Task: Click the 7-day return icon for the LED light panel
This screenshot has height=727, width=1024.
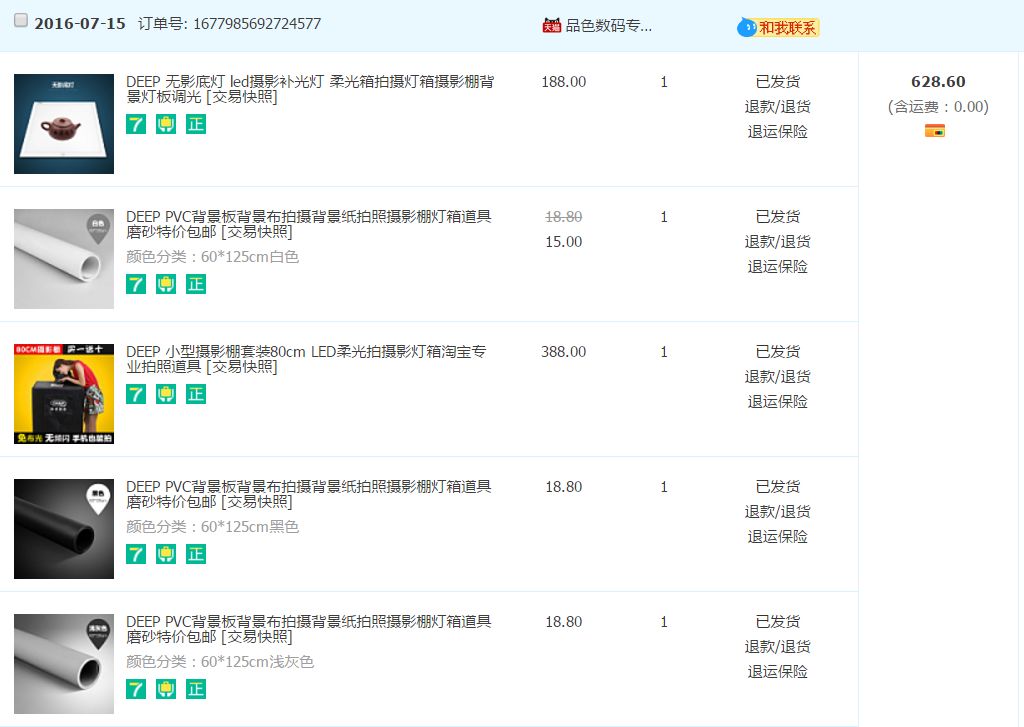Action: [136, 124]
